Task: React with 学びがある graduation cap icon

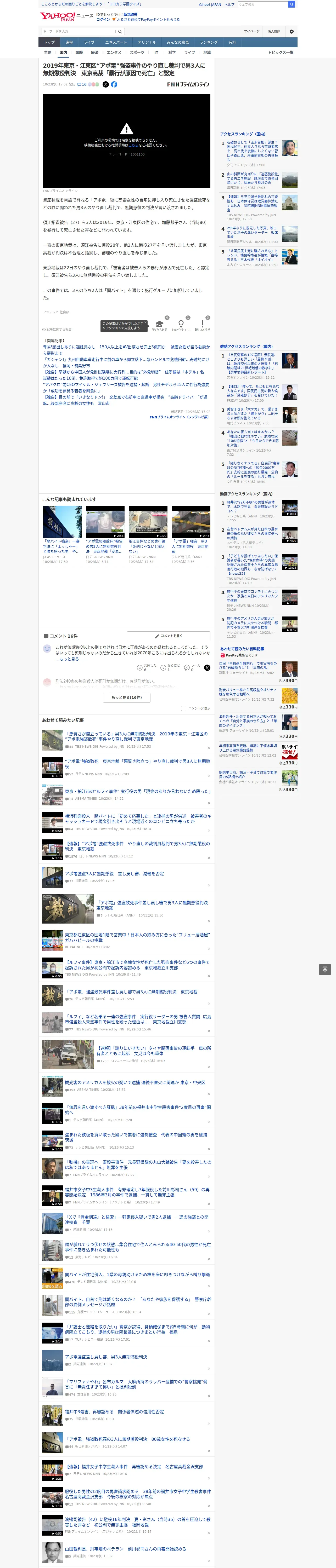Action: pyautogui.click(x=160, y=324)
